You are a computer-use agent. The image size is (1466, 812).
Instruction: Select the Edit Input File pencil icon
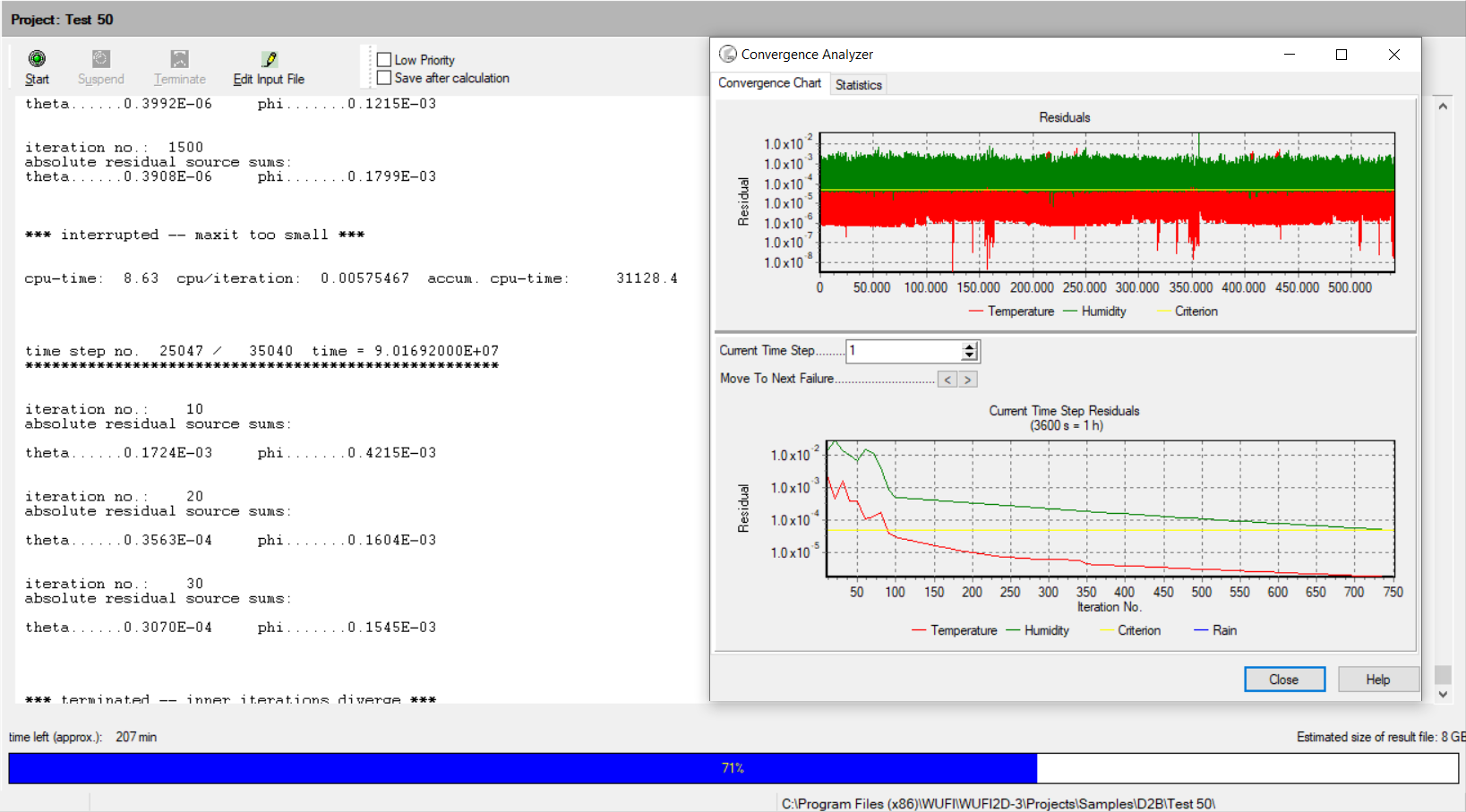click(x=268, y=57)
